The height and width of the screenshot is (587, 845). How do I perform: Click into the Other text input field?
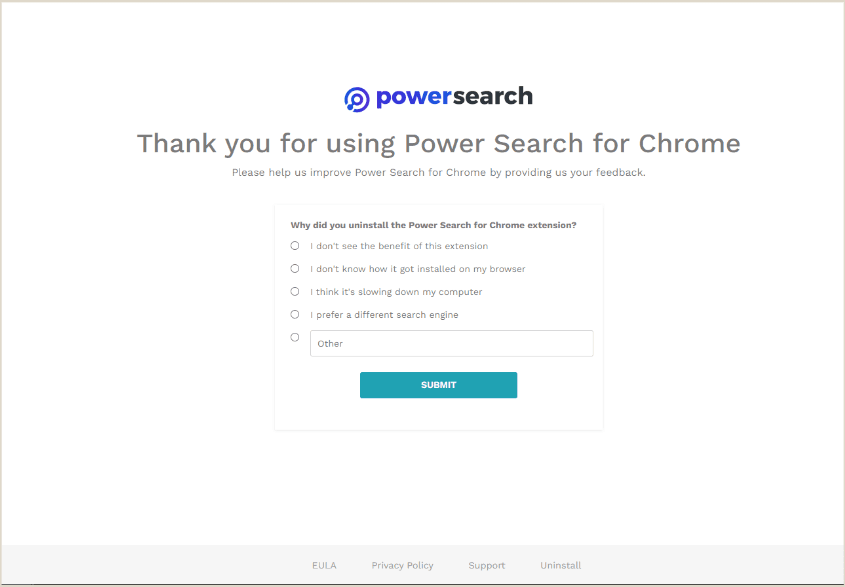[451, 344]
